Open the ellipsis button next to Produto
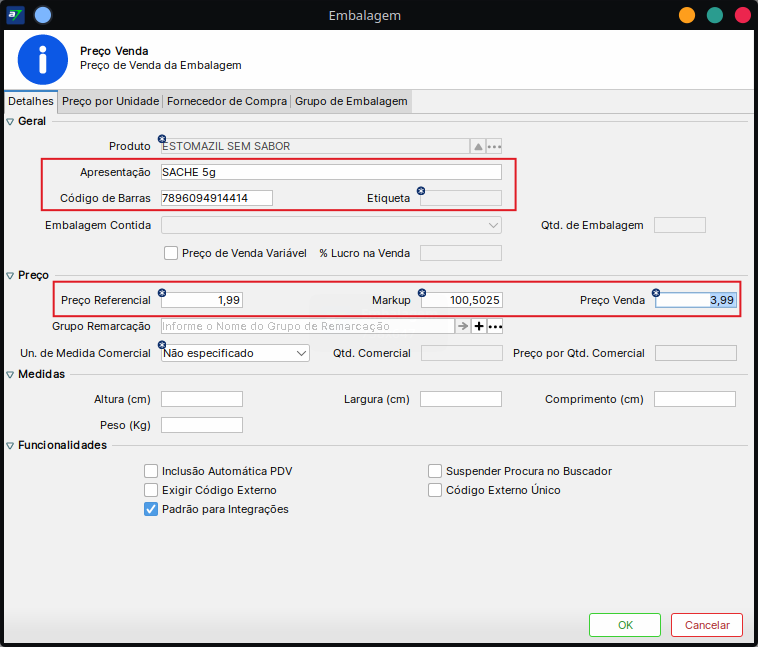Screen dimensions: 758x647 [x=494, y=146]
